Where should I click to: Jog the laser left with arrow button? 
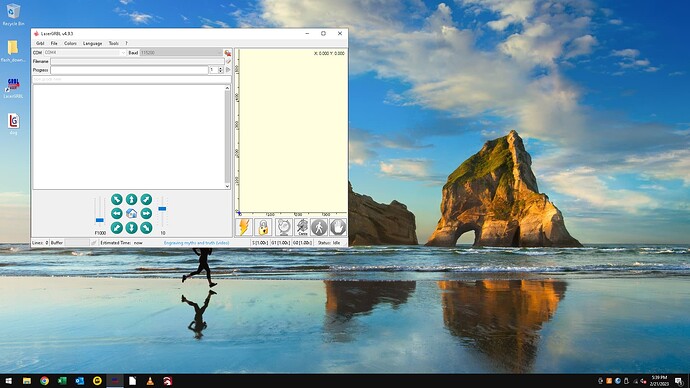click(117, 213)
